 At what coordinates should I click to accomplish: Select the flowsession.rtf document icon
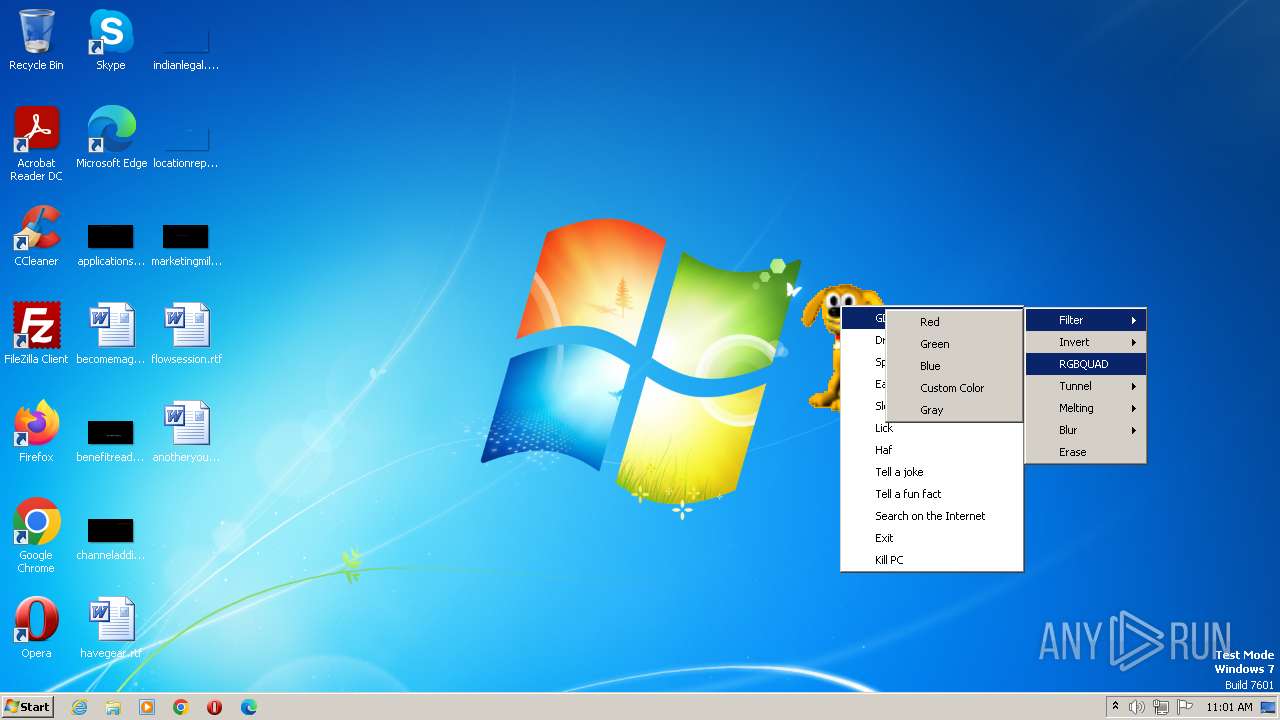[186, 334]
